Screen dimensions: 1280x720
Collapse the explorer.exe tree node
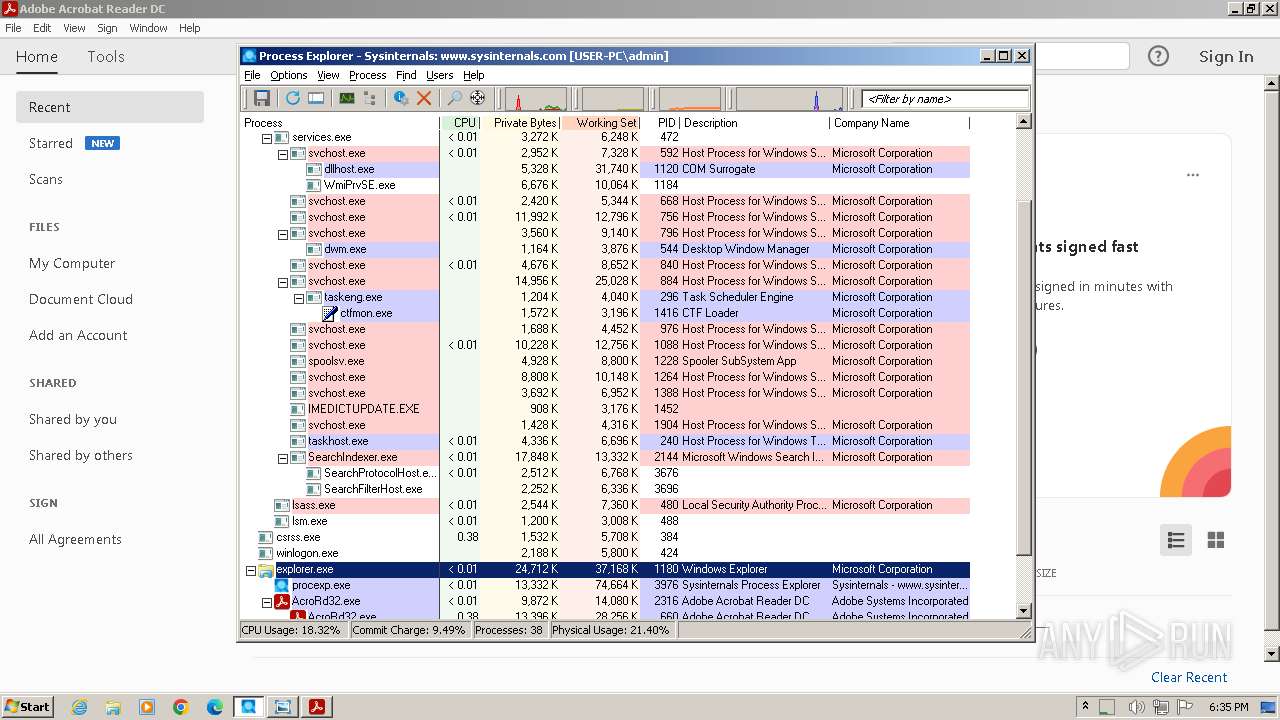pos(251,570)
